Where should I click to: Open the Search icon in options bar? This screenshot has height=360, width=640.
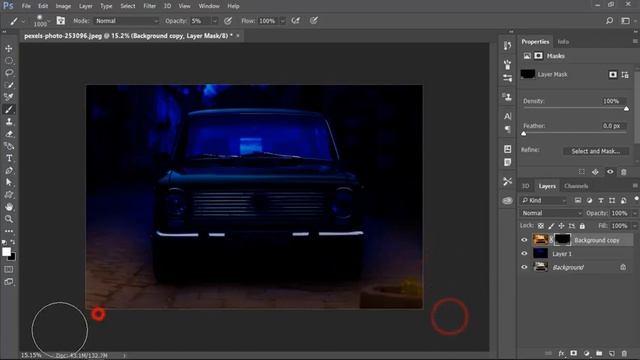pos(609,21)
